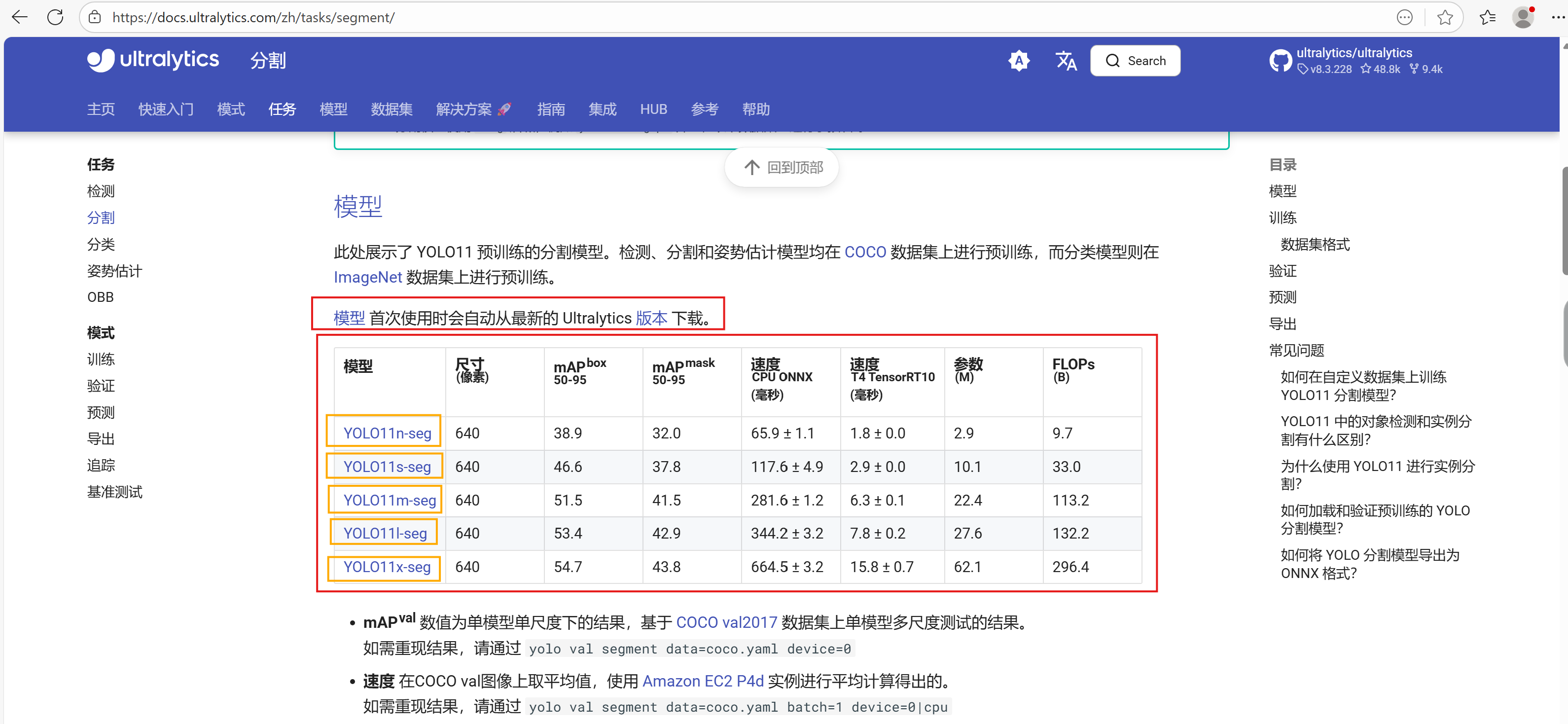
Task: Open the COCO dataset link in paragraph
Action: [864, 252]
